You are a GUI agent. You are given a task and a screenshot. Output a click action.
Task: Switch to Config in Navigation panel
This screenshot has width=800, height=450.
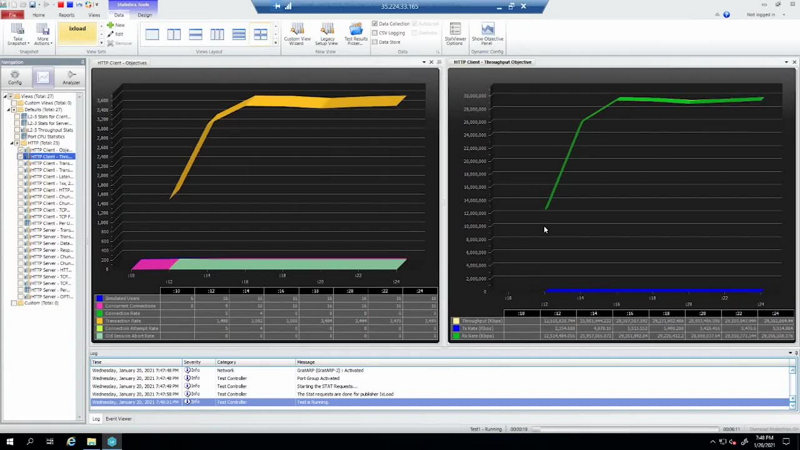[15, 78]
